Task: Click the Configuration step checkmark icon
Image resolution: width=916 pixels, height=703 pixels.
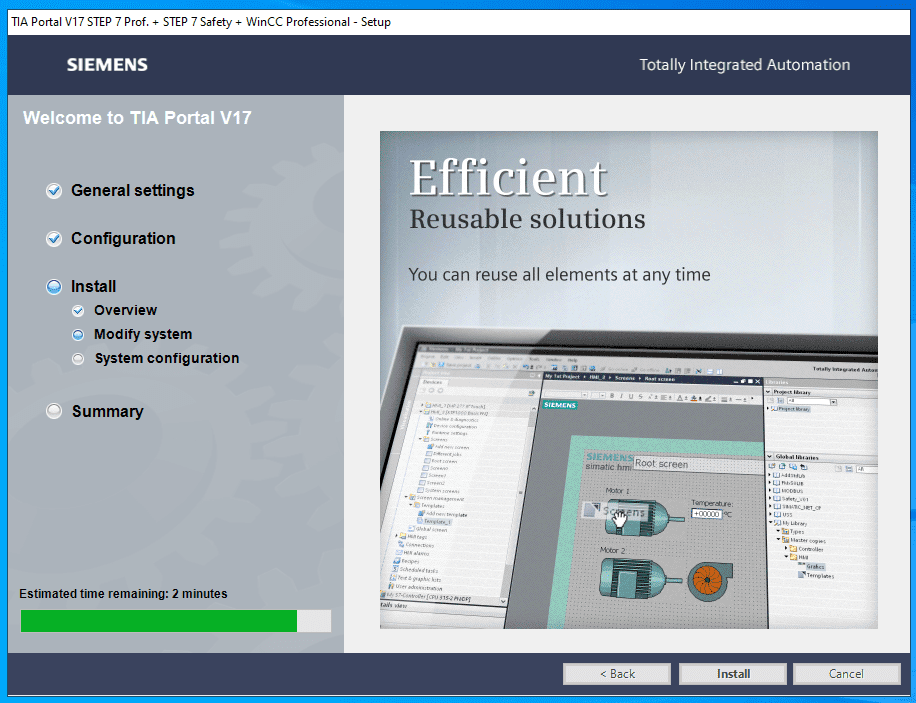Action: [54, 238]
